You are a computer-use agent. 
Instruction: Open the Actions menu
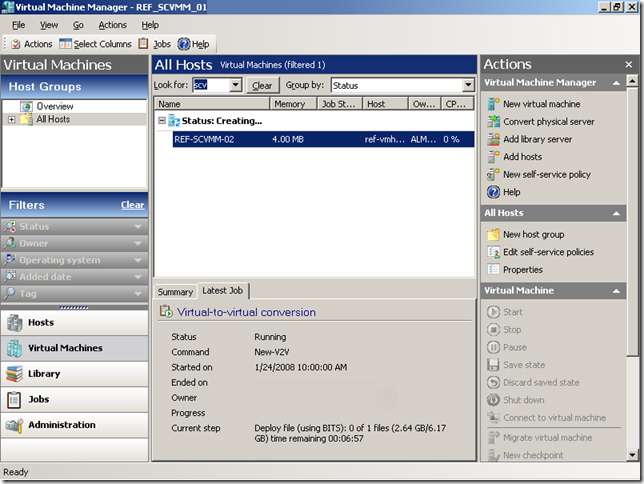coord(113,25)
